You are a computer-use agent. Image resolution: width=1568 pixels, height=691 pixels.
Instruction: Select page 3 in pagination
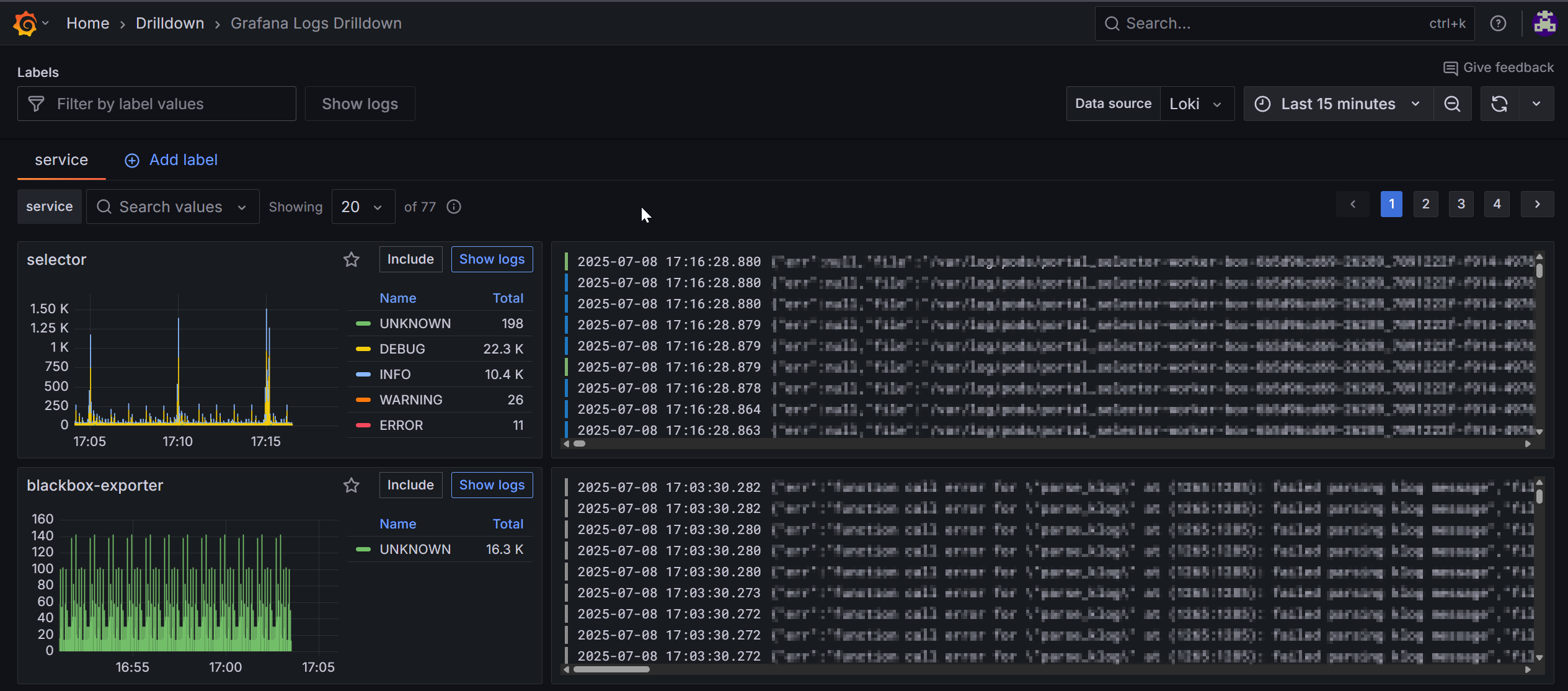point(1461,204)
